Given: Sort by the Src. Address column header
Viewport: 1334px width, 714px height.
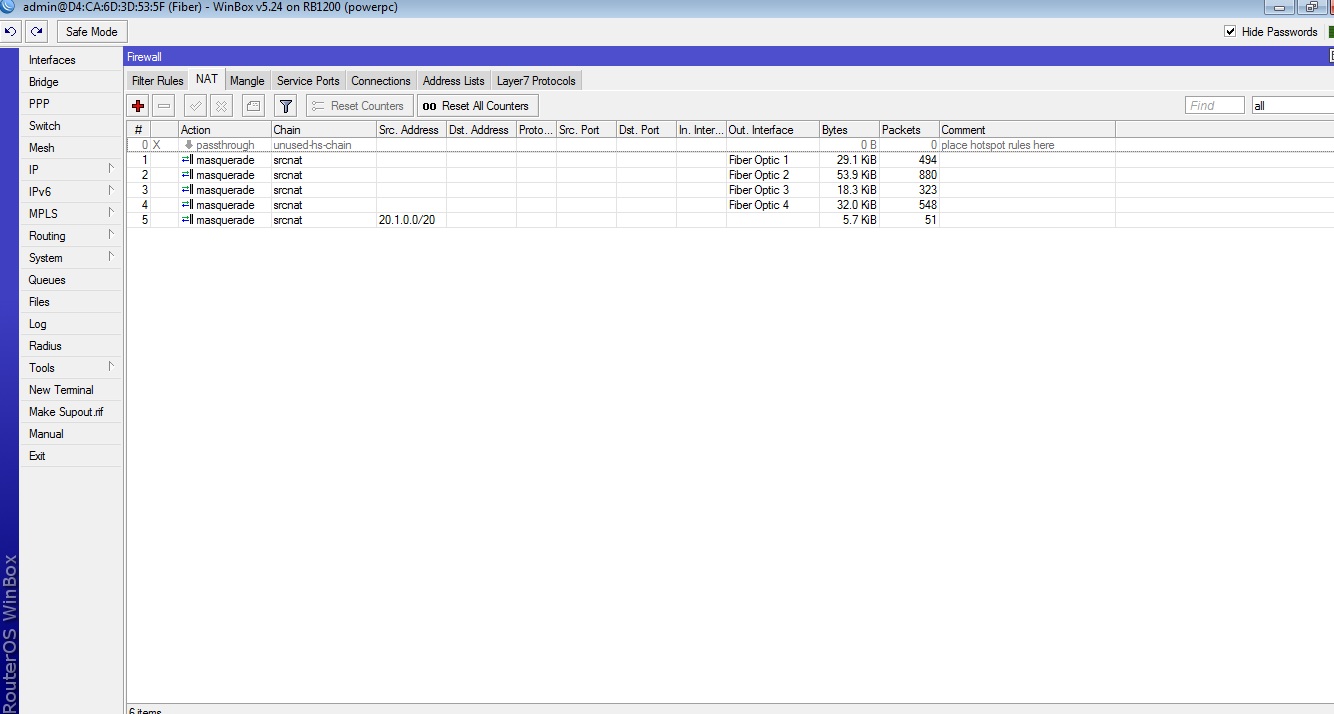Looking at the screenshot, I should [x=411, y=130].
